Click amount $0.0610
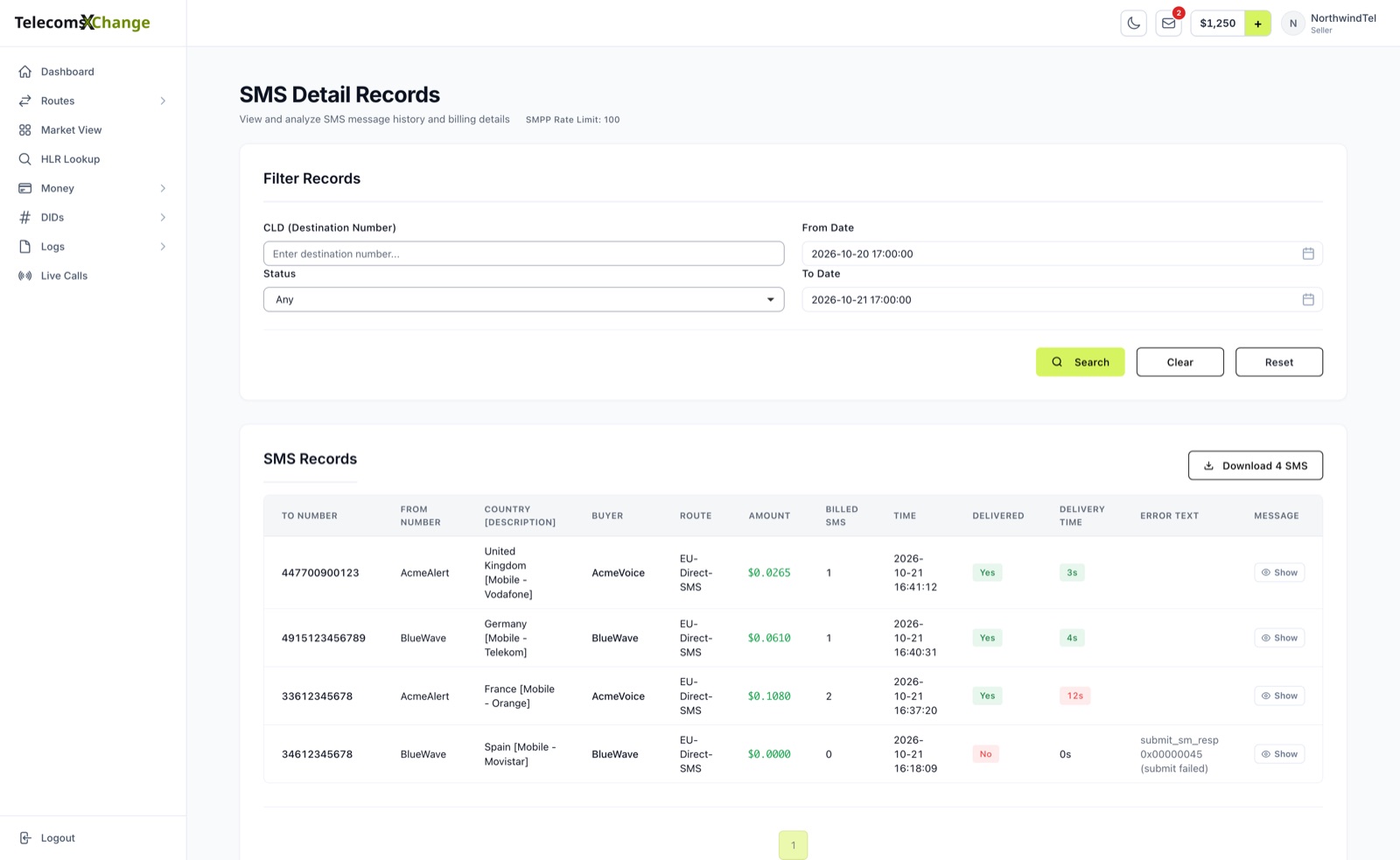 [x=769, y=638]
